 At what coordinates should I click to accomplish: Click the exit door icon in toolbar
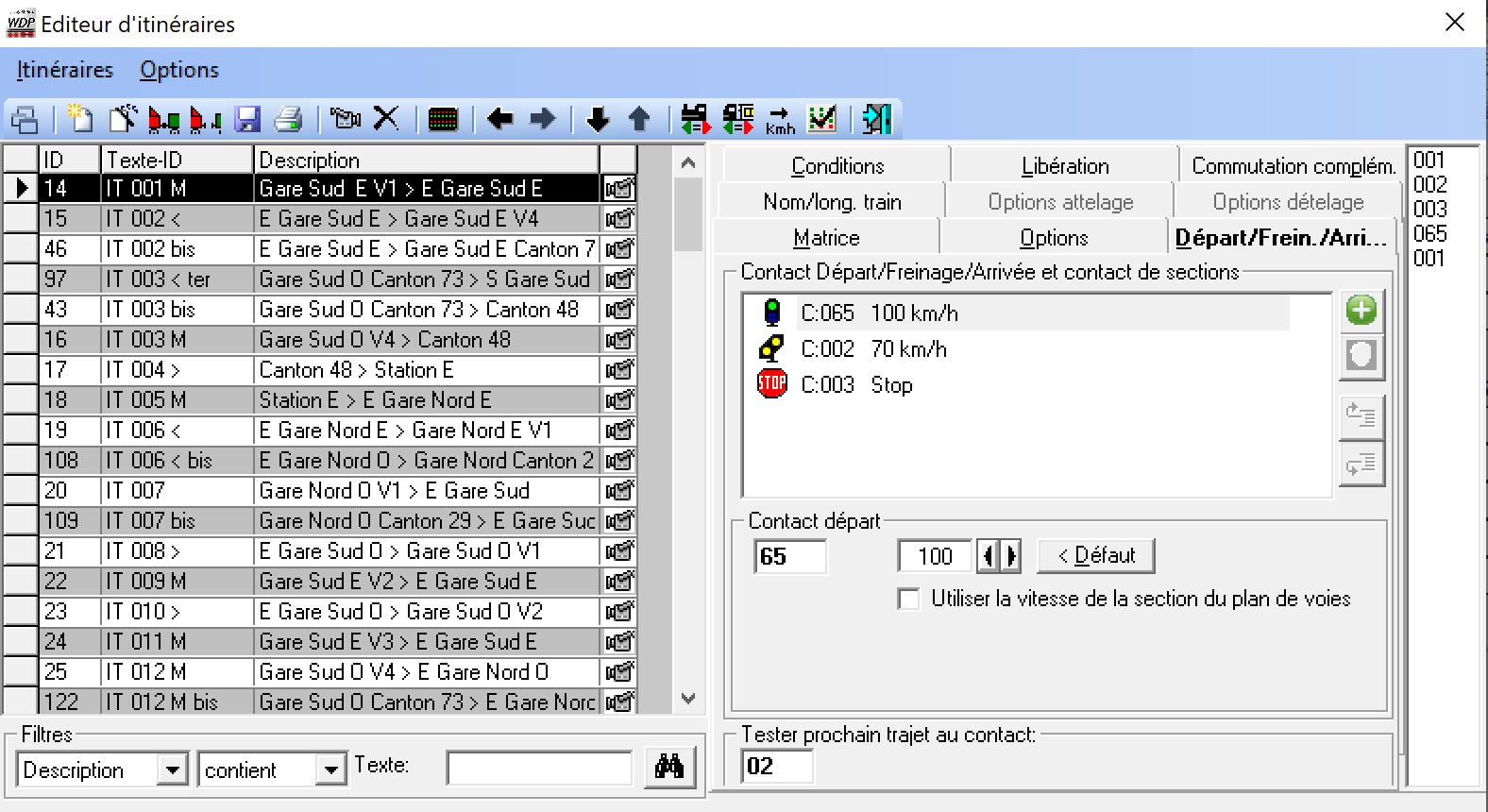click(876, 119)
